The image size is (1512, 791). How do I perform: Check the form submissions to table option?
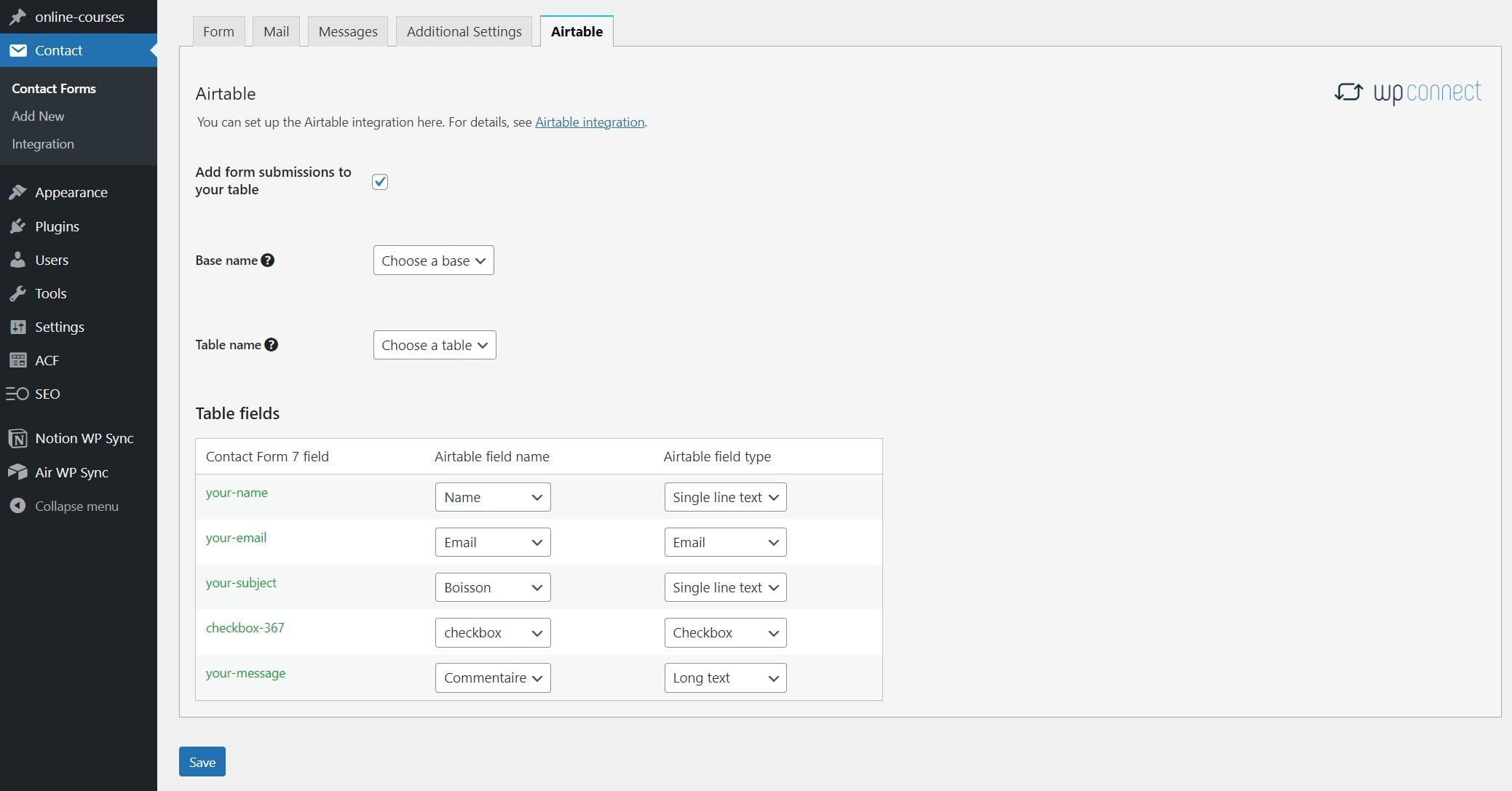coord(380,182)
